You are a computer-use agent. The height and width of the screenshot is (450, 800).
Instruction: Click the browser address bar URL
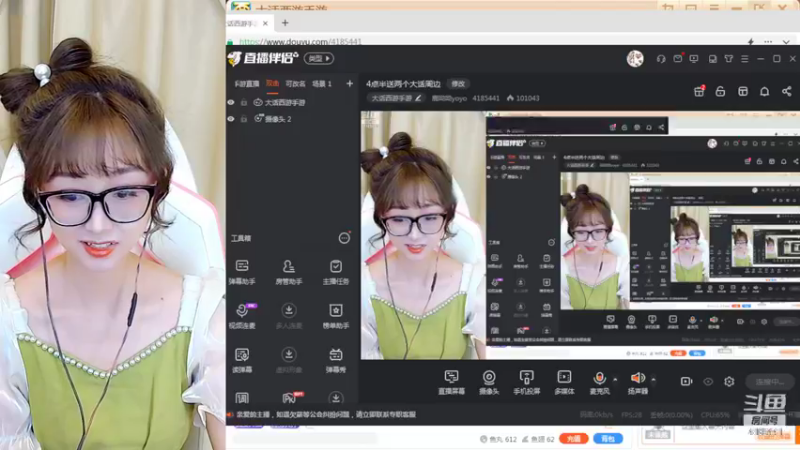tap(300, 41)
